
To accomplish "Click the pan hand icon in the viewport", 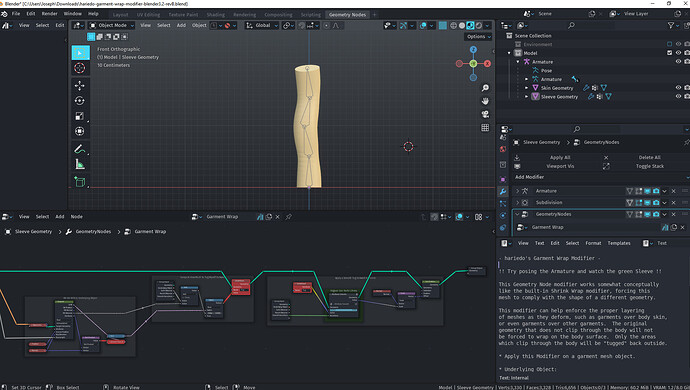I will [485, 101].
